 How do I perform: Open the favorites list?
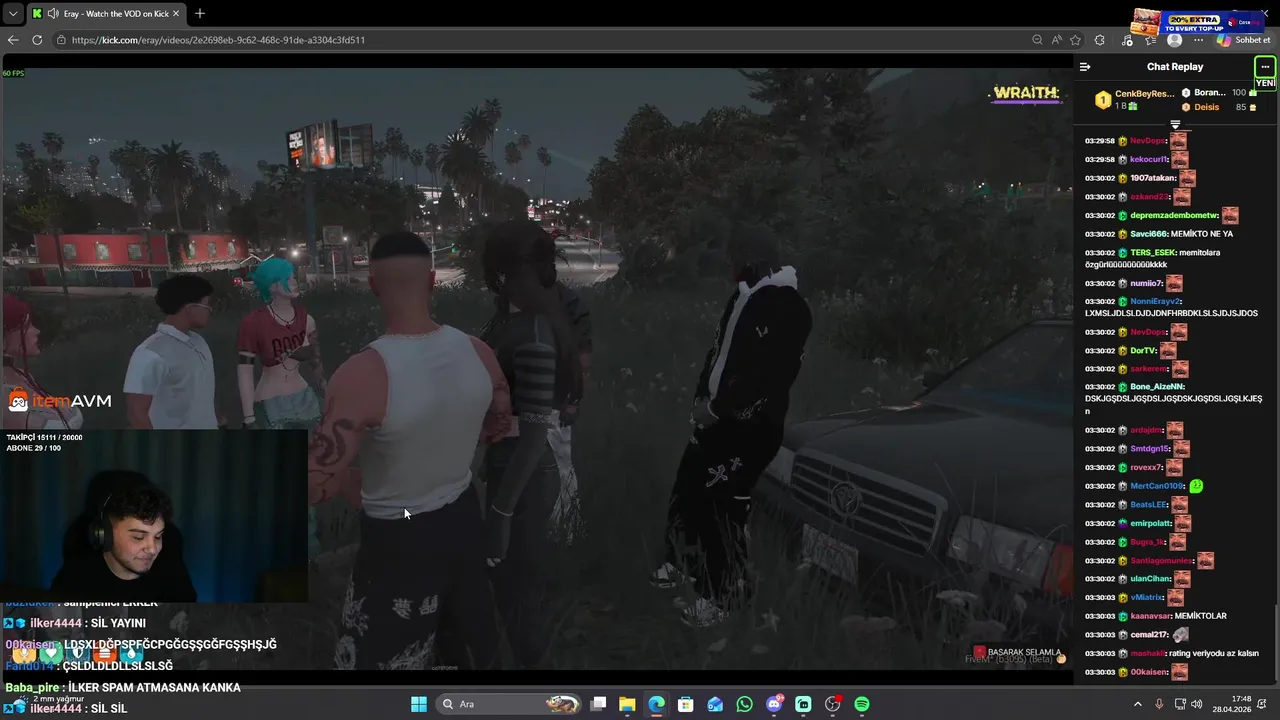point(1150,40)
